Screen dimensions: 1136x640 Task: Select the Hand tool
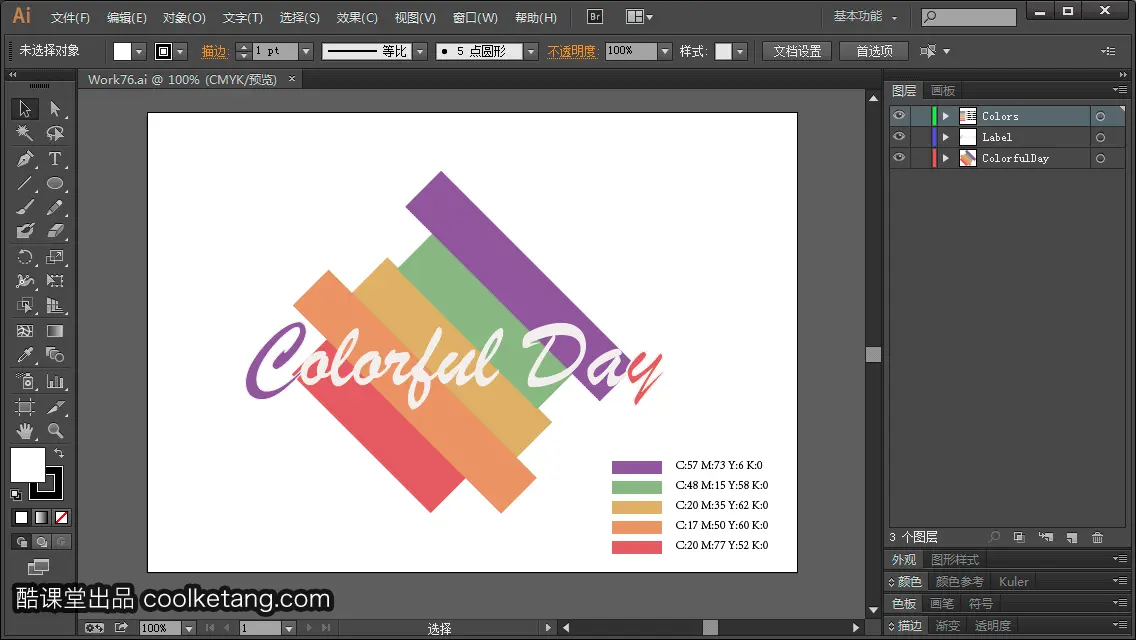click(25, 431)
